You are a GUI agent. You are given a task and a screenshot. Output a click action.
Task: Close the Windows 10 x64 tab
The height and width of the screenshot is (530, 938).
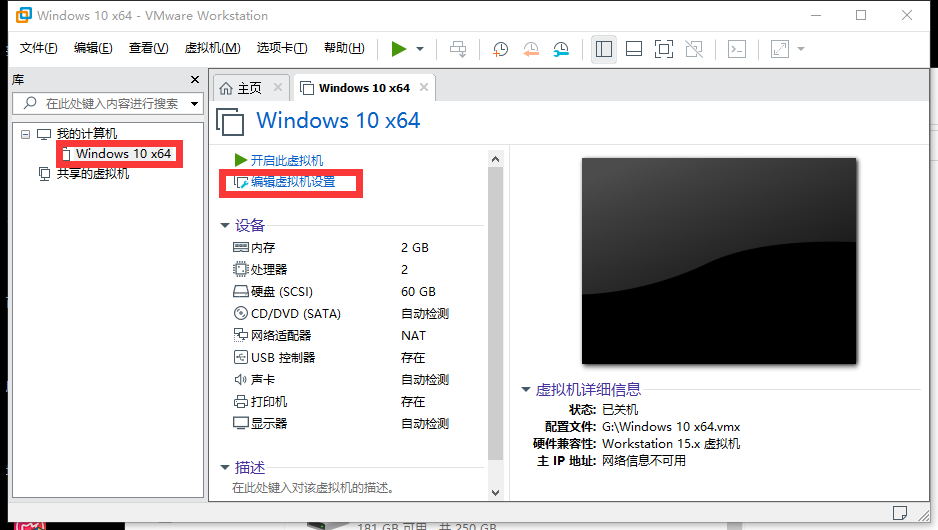[x=424, y=87]
